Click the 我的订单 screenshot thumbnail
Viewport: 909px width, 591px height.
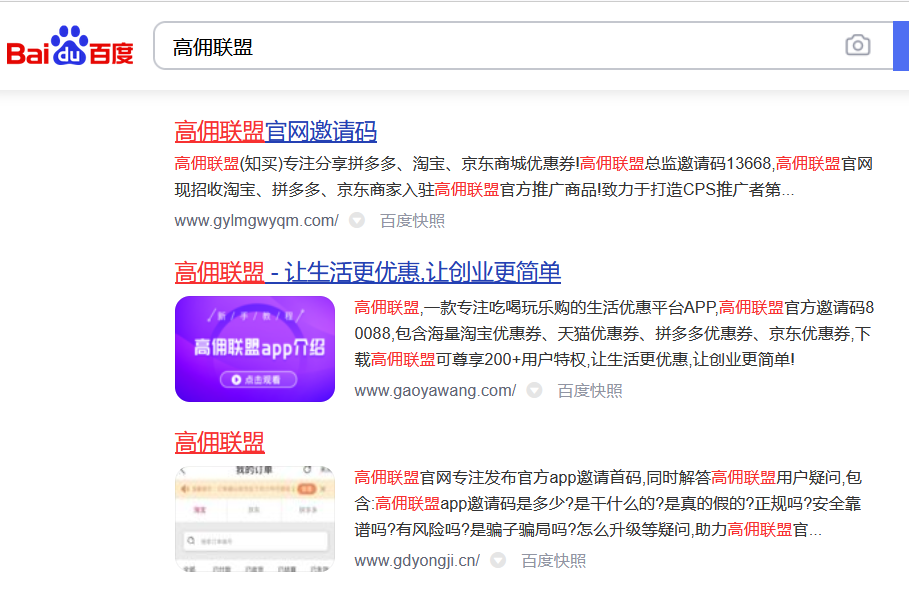coord(255,519)
